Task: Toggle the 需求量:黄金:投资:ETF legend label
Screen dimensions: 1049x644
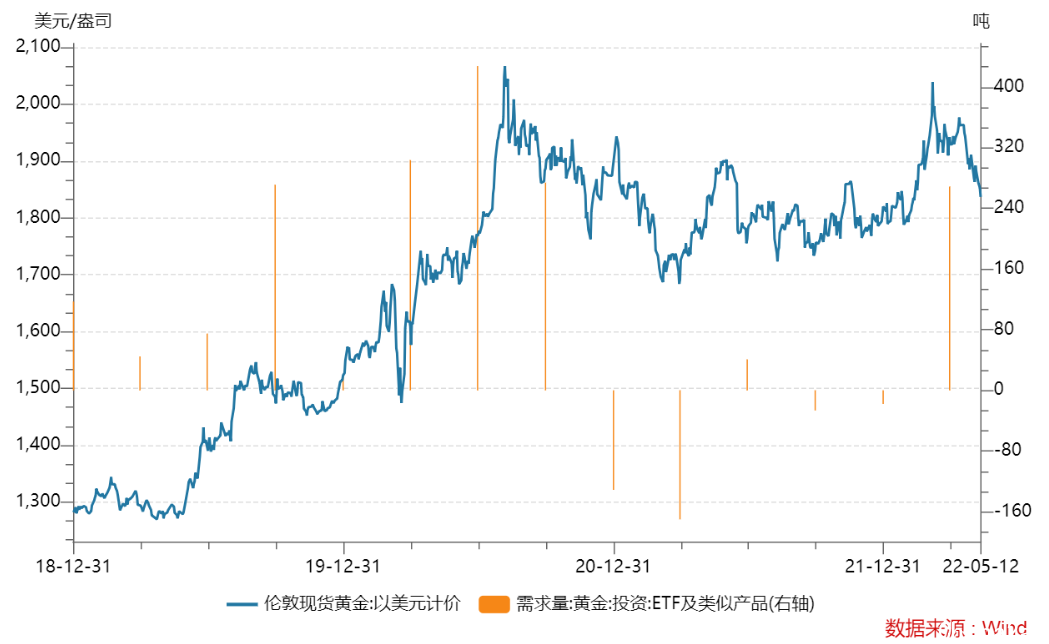Action: [x=665, y=604]
